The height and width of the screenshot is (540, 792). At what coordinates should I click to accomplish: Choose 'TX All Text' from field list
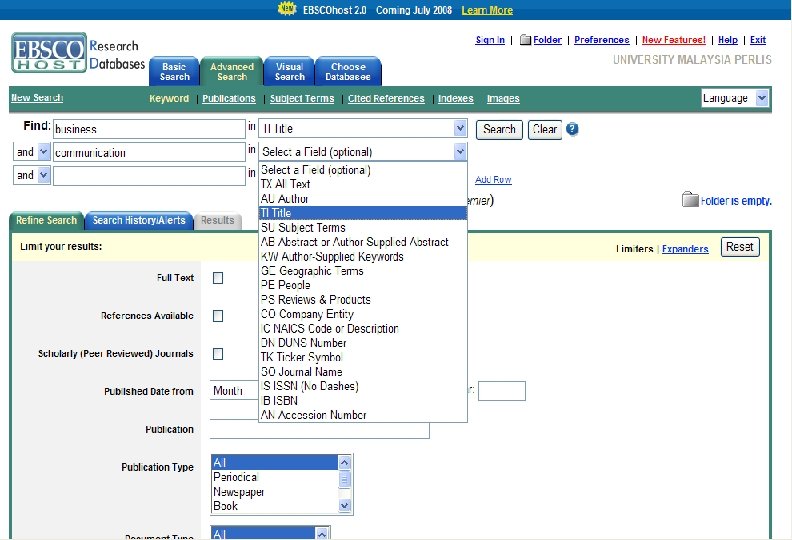362,184
